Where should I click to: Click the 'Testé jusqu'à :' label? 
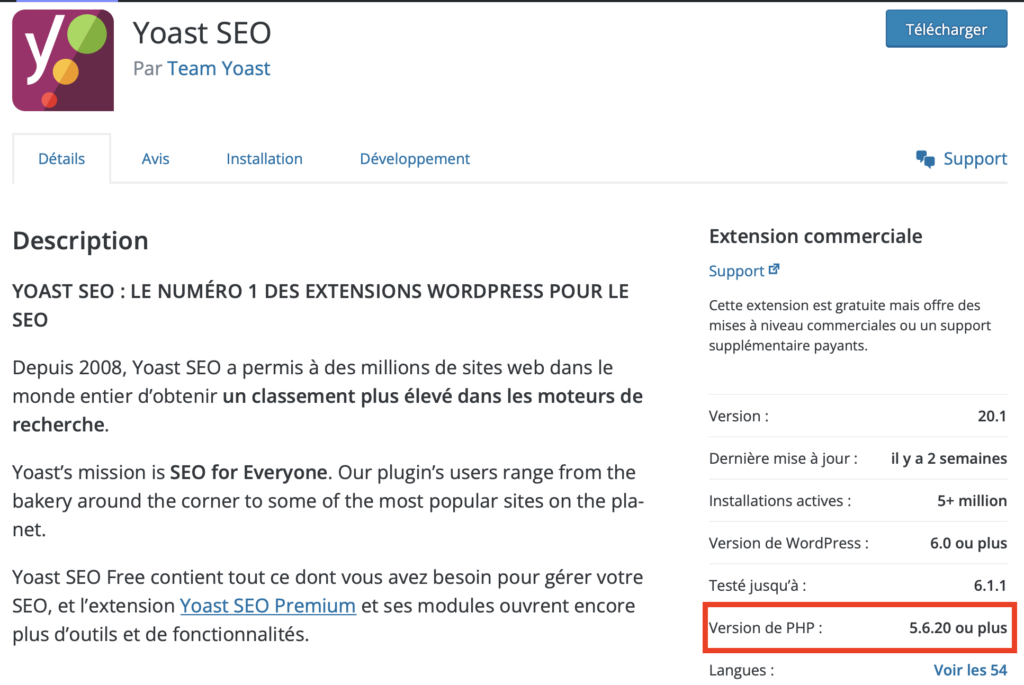click(x=758, y=586)
